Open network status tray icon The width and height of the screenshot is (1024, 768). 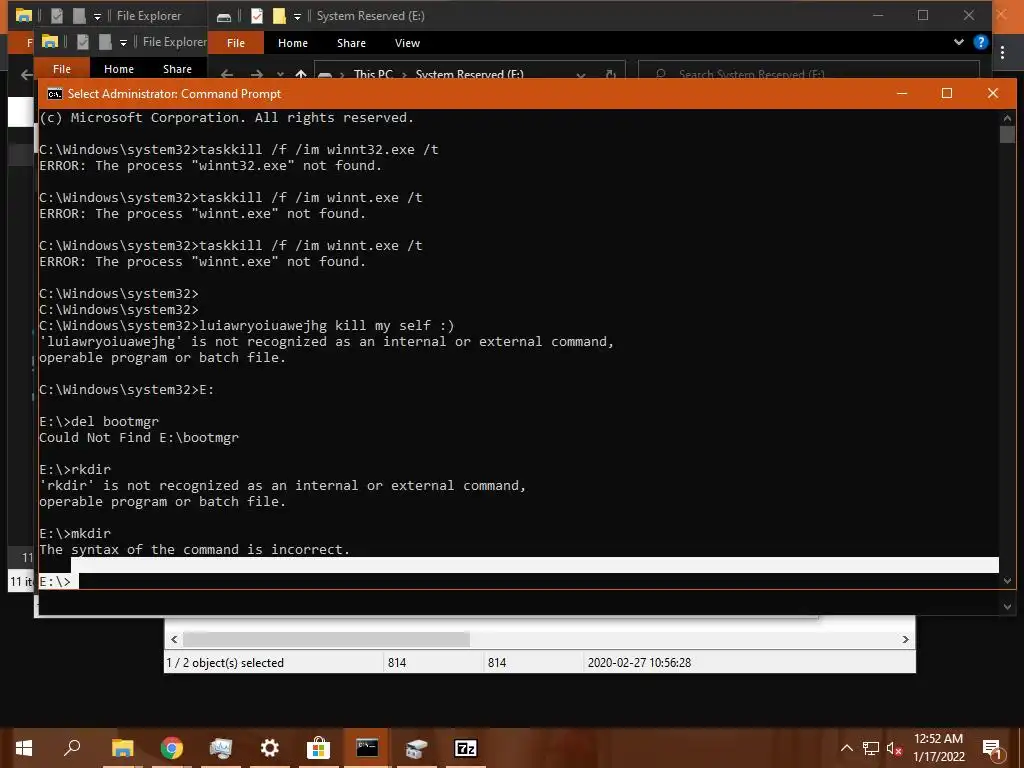[871, 748]
